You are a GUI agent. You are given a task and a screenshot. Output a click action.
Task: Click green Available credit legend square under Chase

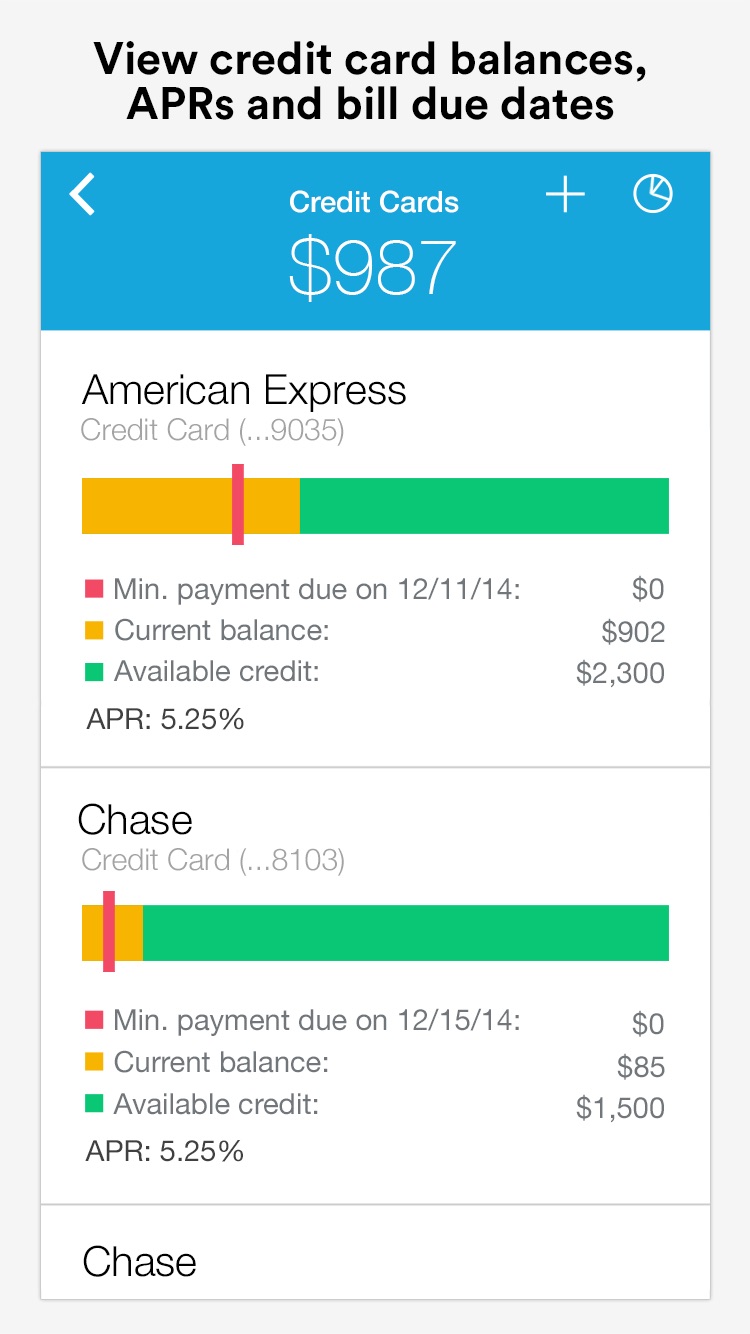coord(94,1104)
